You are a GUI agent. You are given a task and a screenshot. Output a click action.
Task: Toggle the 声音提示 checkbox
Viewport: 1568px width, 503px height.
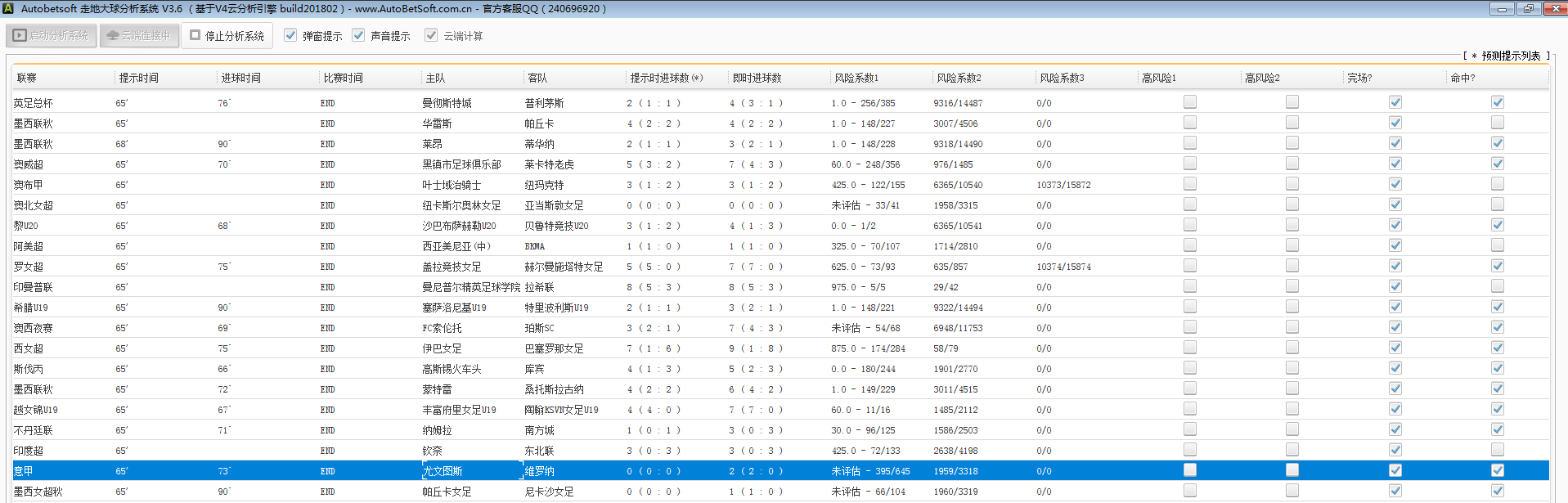(x=358, y=36)
